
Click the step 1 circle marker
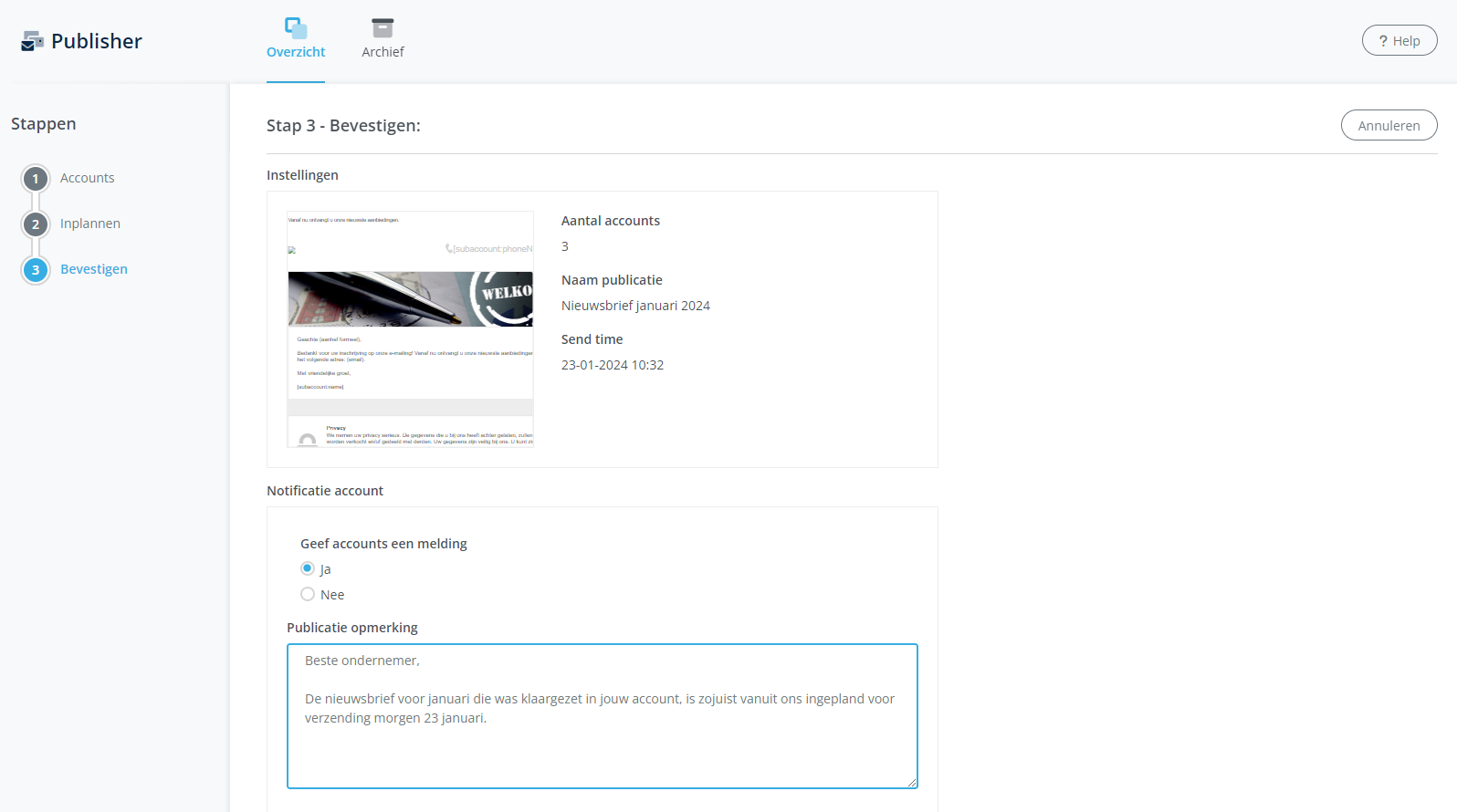point(36,179)
